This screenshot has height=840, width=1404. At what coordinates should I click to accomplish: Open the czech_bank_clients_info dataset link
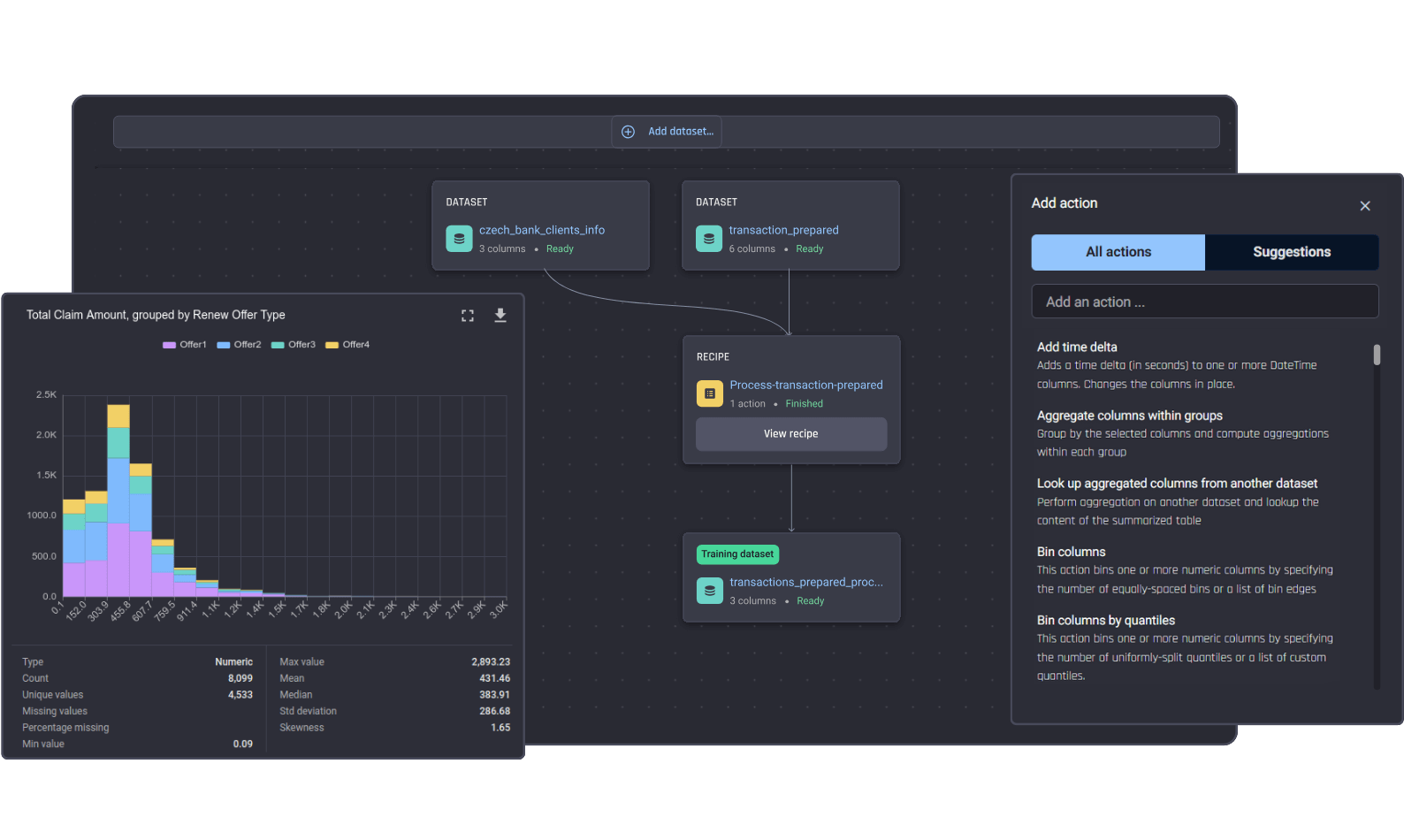click(x=542, y=230)
